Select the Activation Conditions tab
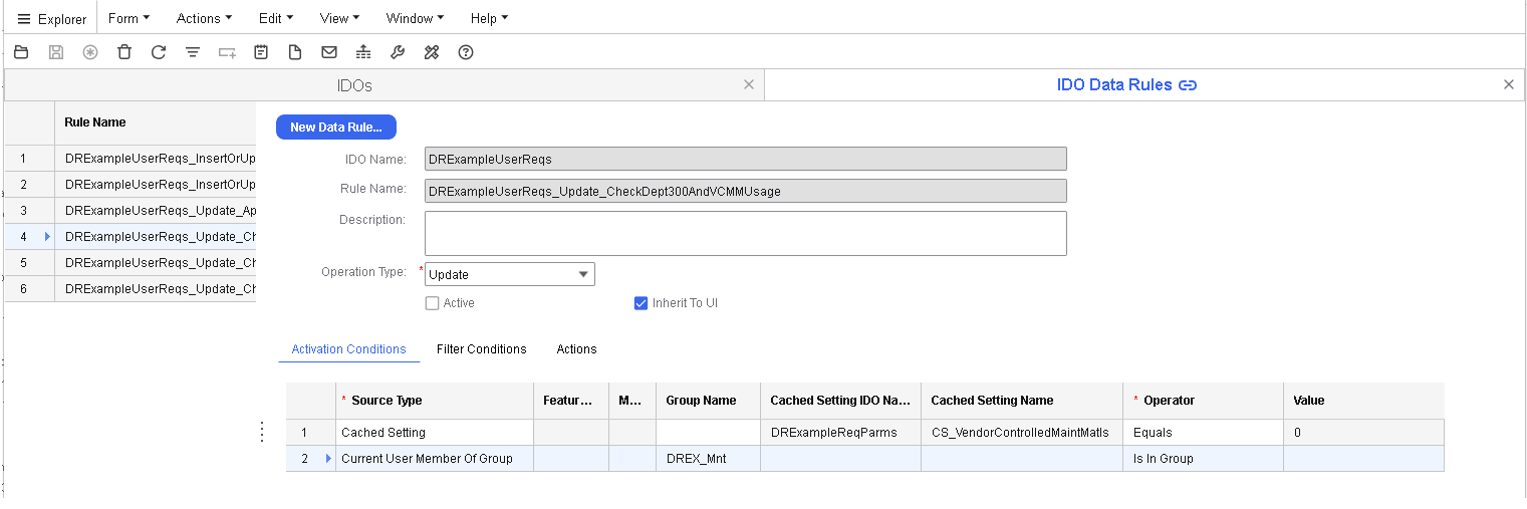The height and width of the screenshot is (509, 1527). pyautogui.click(x=348, y=349)
